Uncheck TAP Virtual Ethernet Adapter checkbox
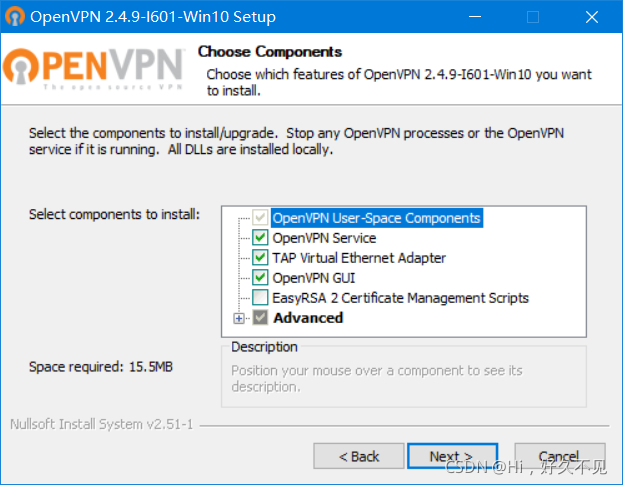This screenshot has height=485, width=623. [260, 257]
